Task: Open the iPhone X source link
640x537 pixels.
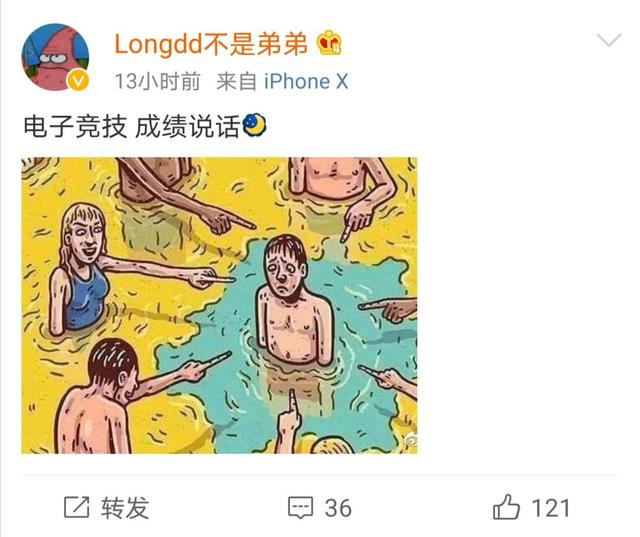Action: [x=306, y=81]
